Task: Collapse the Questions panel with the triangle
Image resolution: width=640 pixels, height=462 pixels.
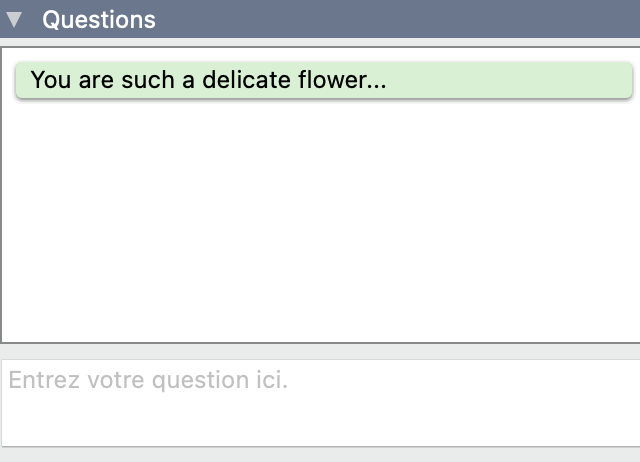Action: tap(14, 19)
